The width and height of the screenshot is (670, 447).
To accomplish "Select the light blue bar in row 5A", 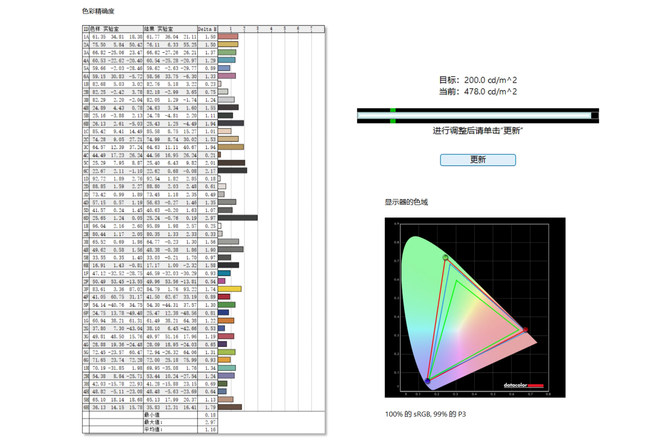I will pos(224,68).
